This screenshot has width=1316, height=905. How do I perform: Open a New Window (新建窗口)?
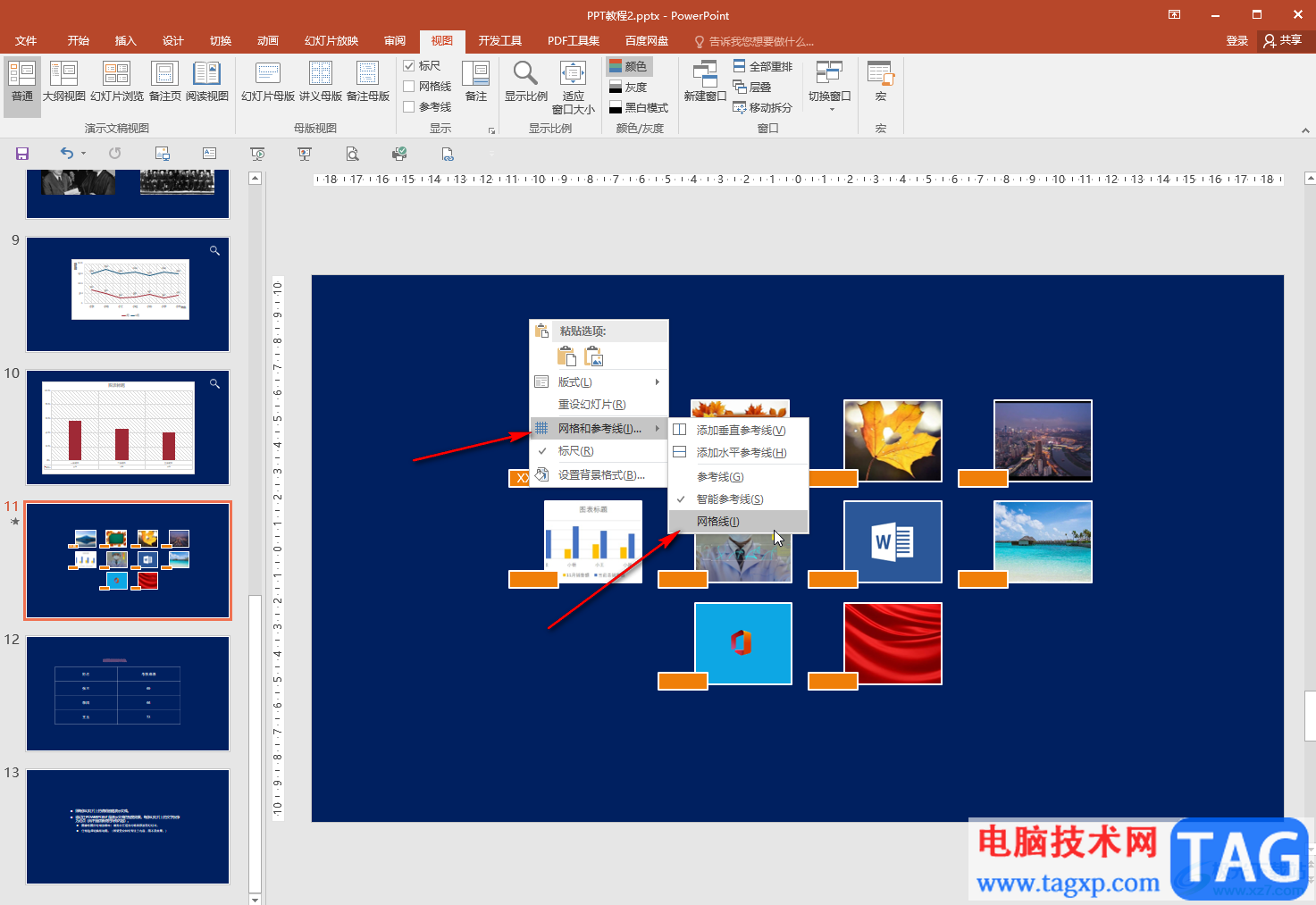click(705, 83)
